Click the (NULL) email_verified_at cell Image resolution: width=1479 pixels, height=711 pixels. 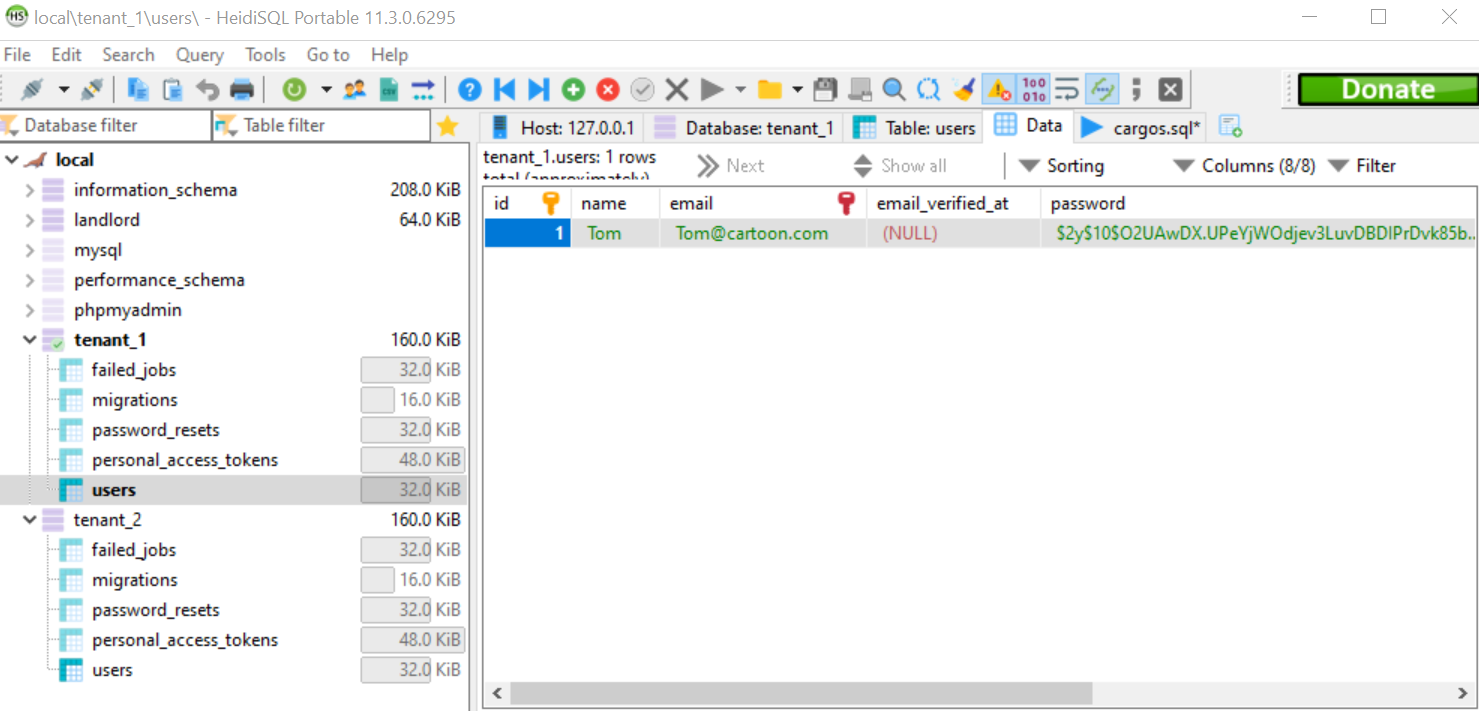[954, 234]
